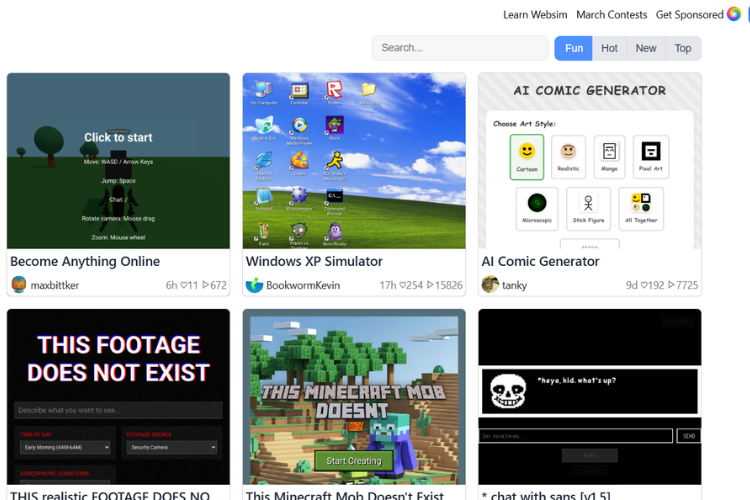Click tanky's avatar icon
This screenshot has width=750, height=500.
pos(490,285)
